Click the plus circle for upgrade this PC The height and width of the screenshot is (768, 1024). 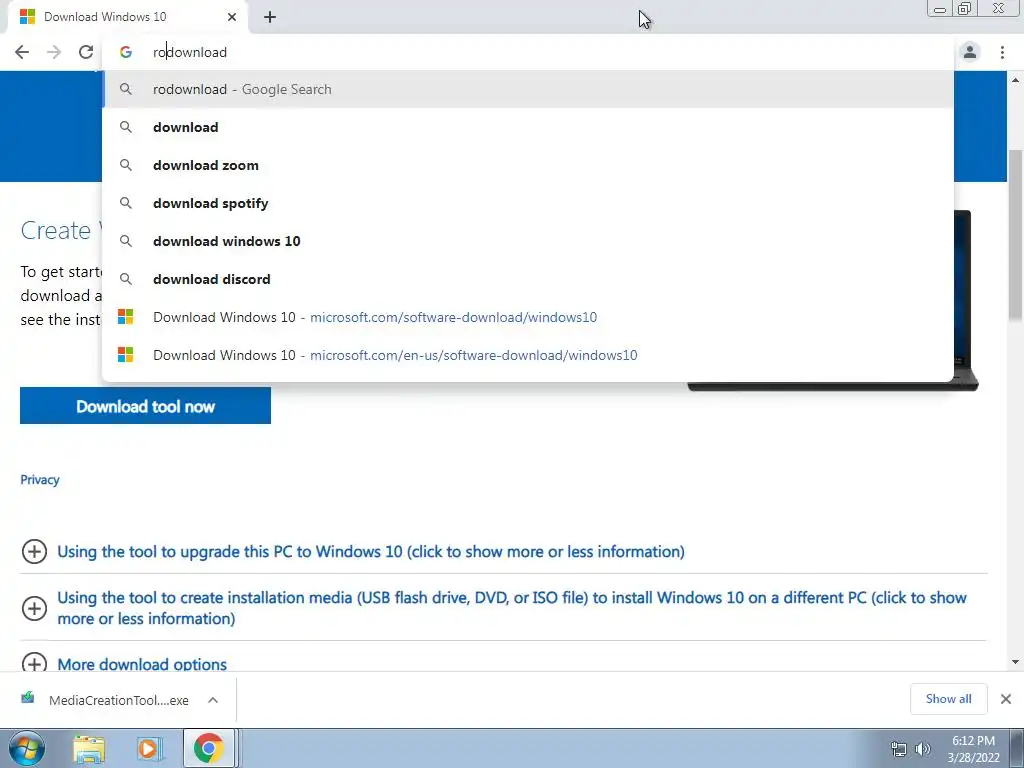click(x=34, y=551)
